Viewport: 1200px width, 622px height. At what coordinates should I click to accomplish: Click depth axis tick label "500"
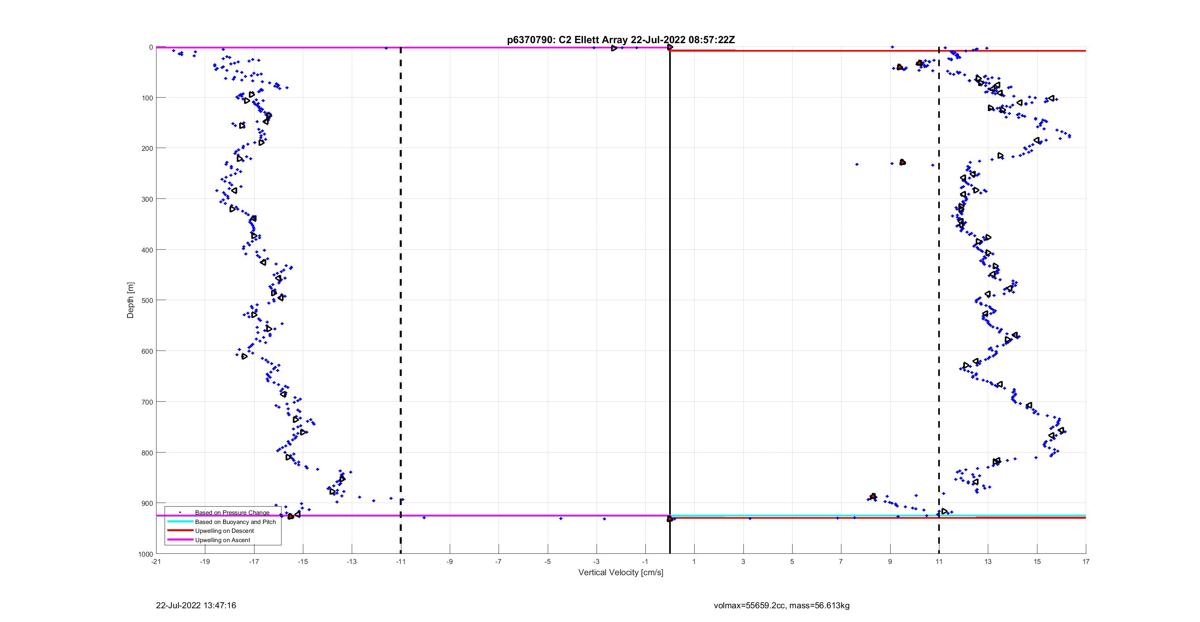point(146,300)
